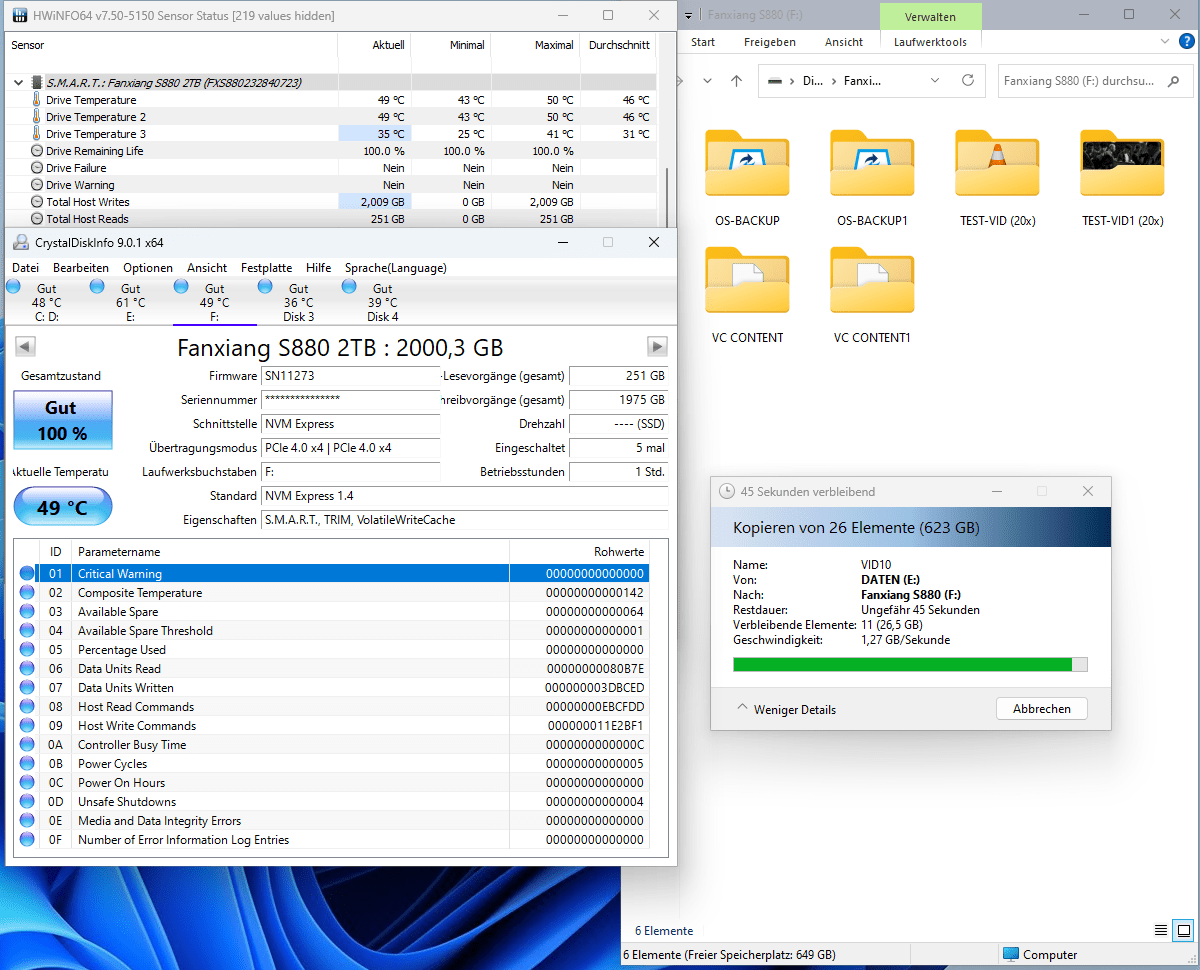
Task: Click status orb for Composite Temperature row
Action: pyautogui.click(x=27, y=593)
